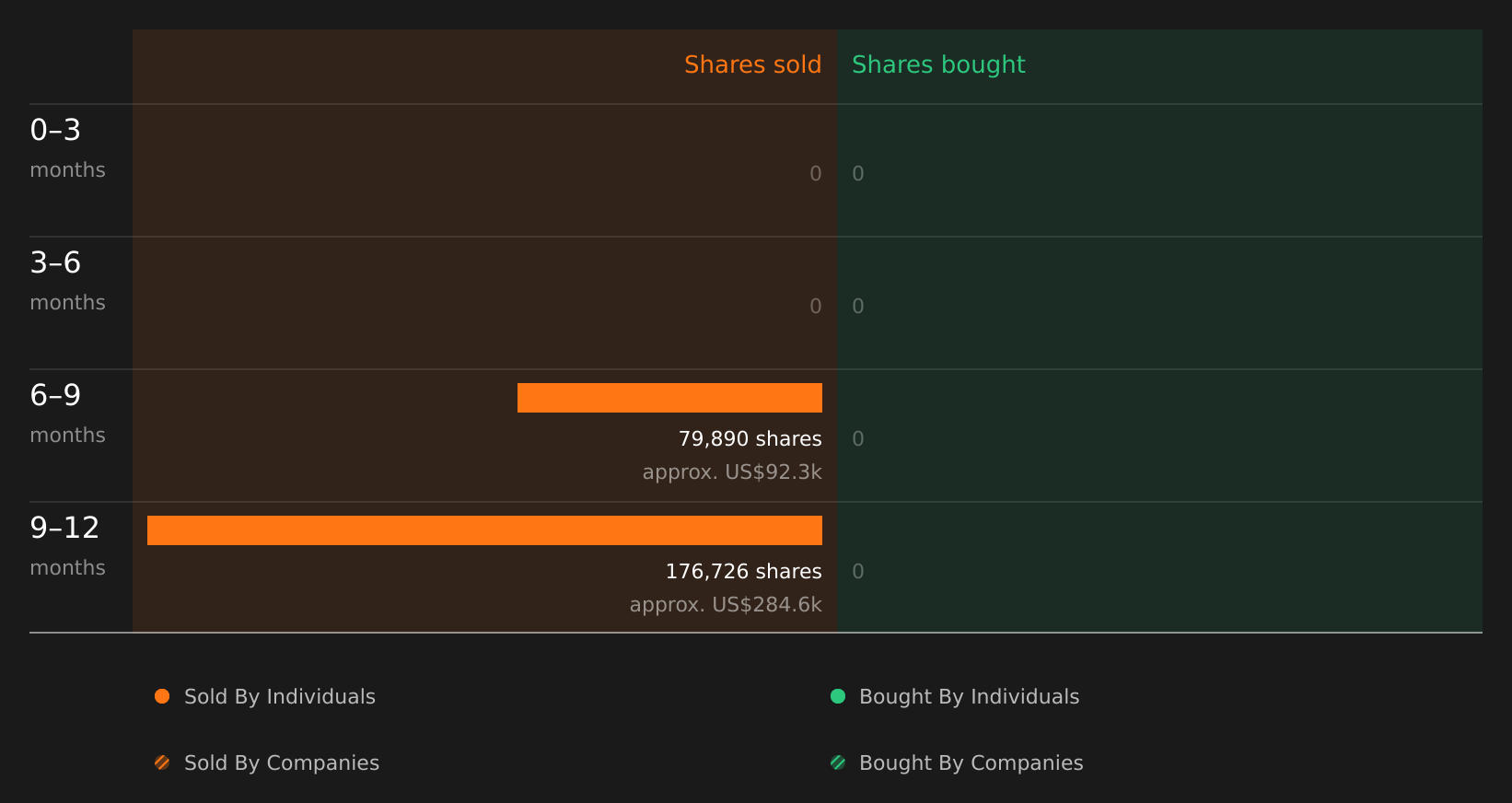Click the approx. US$92.3k value
Screen dimensions: 1512x803
pyautogui.click(x=732, y=472)
